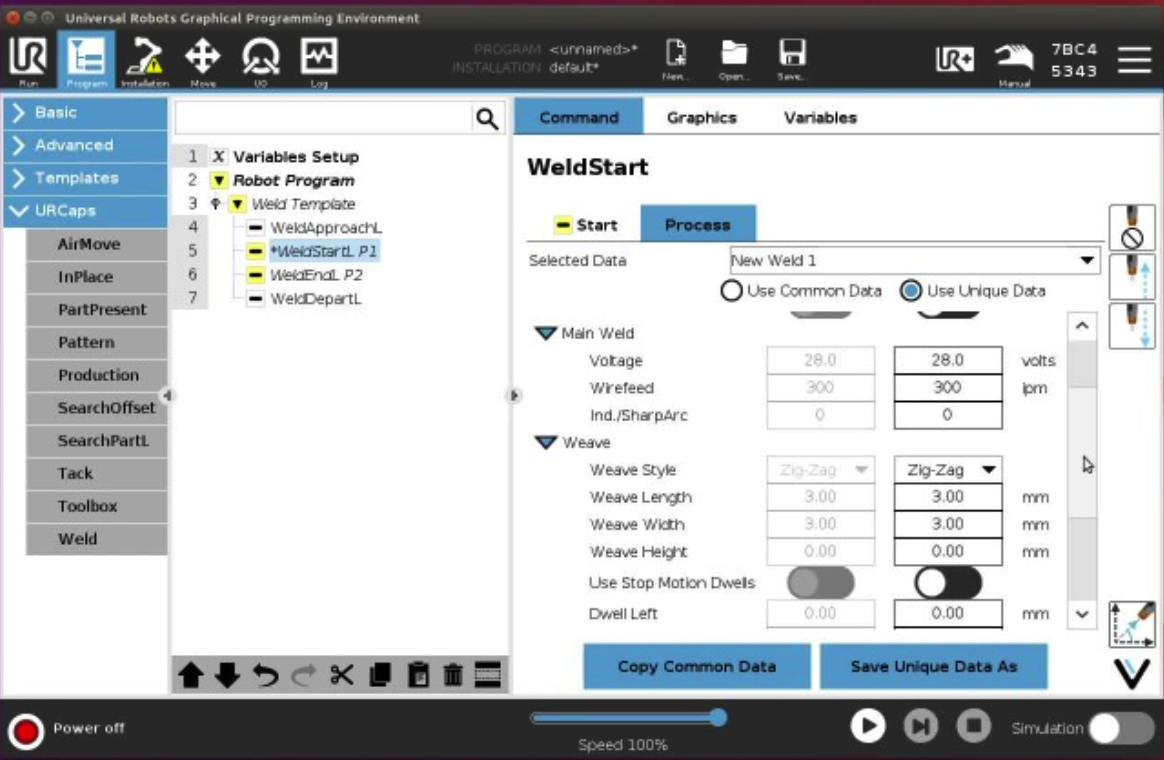Select Use Common Data radio

(x=731, y=290)
